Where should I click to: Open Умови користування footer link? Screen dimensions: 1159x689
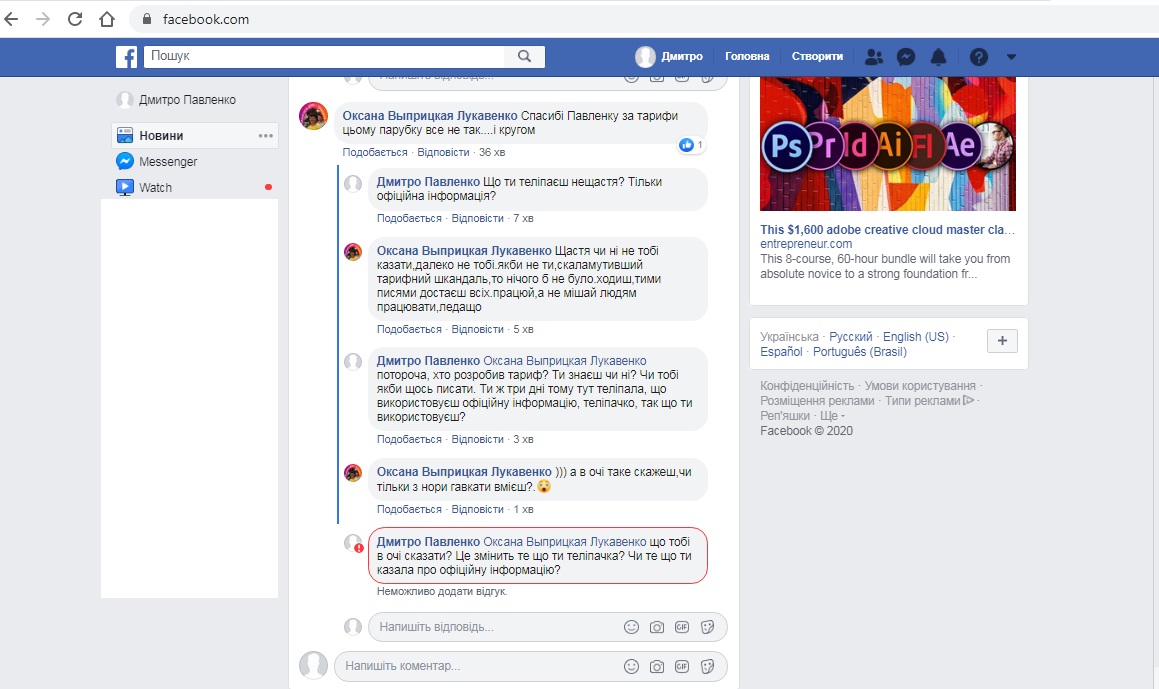[920, 386]
